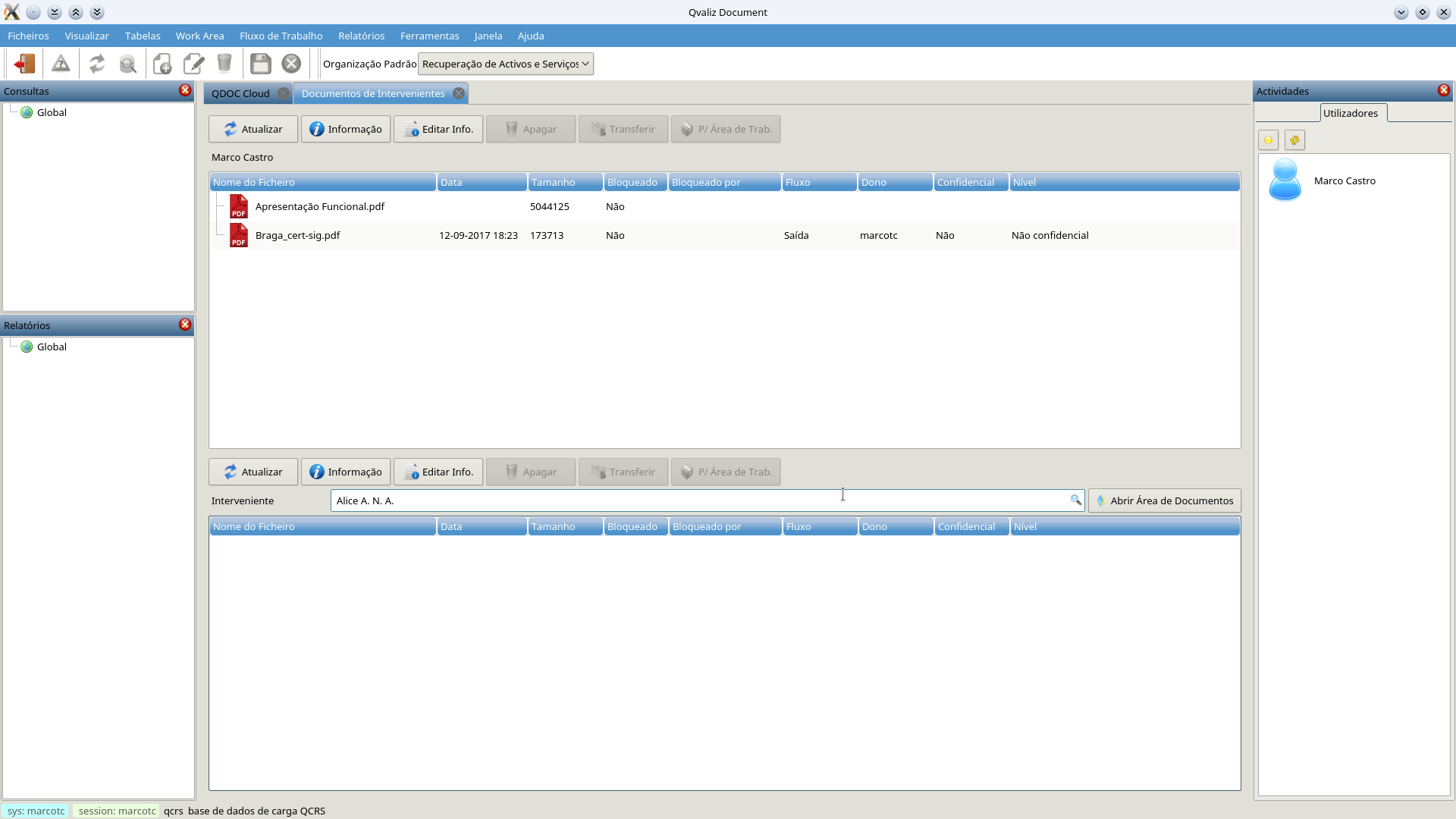
Task: Switch to the QDOC Cloud tab
Action: (240, 93)
